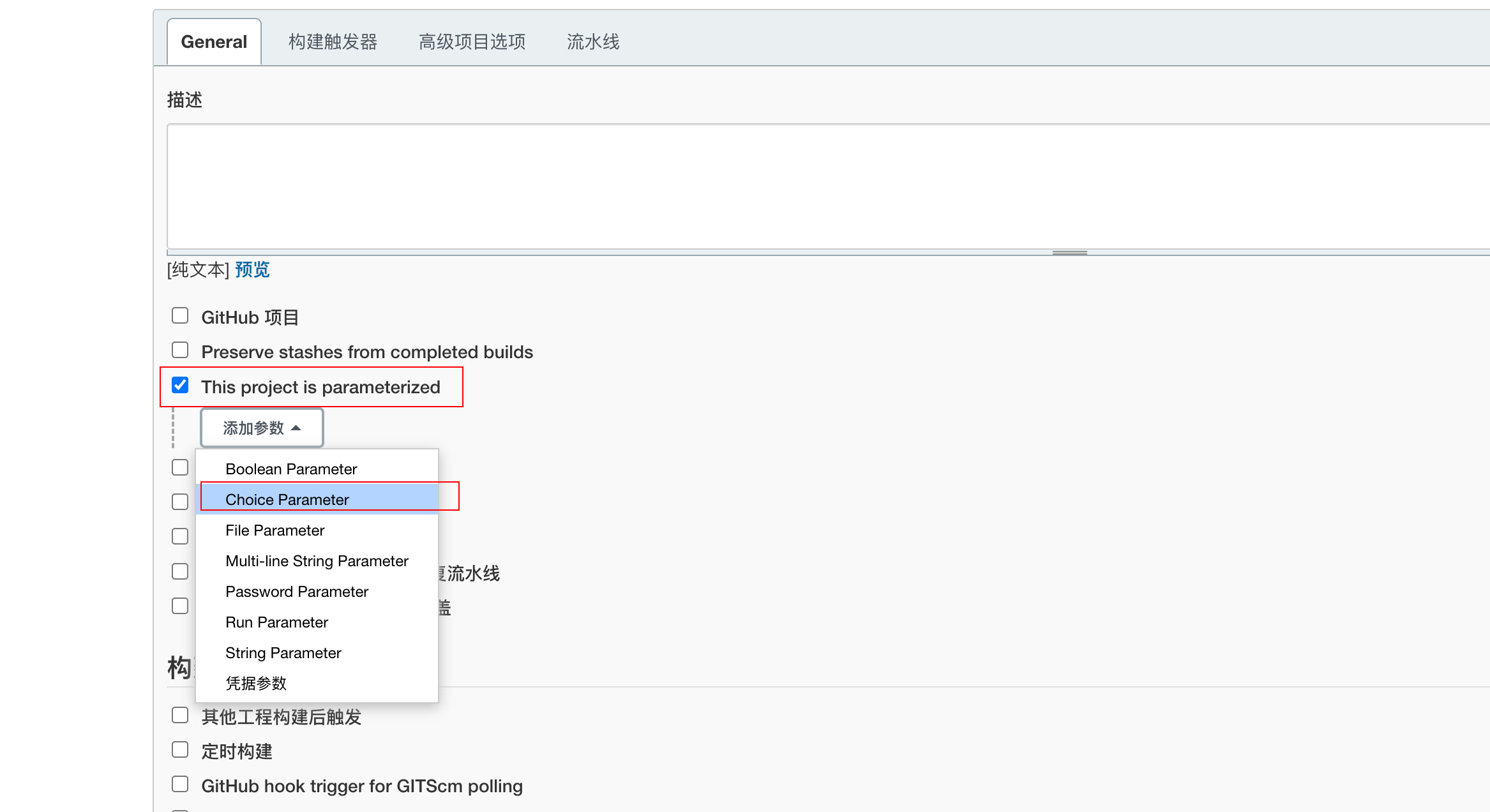The image size is (1490, 812).
Task: Enable 定时构建 checkbox
Action: coord(180,749)
